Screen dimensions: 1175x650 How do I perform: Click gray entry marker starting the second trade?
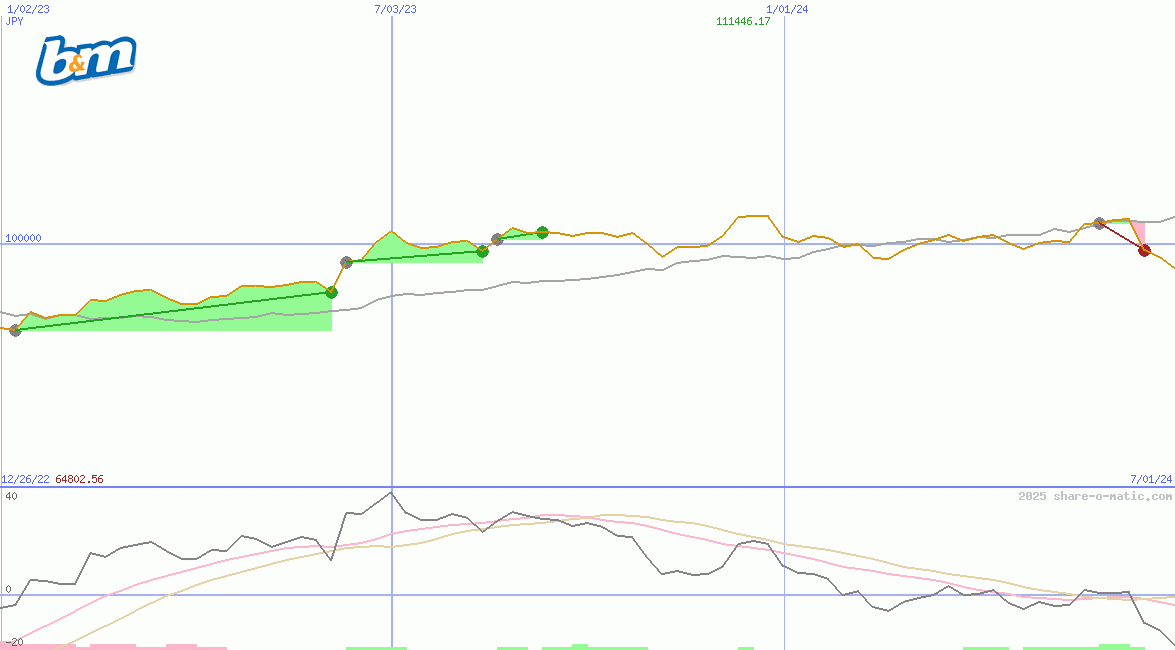click(347, 262)
